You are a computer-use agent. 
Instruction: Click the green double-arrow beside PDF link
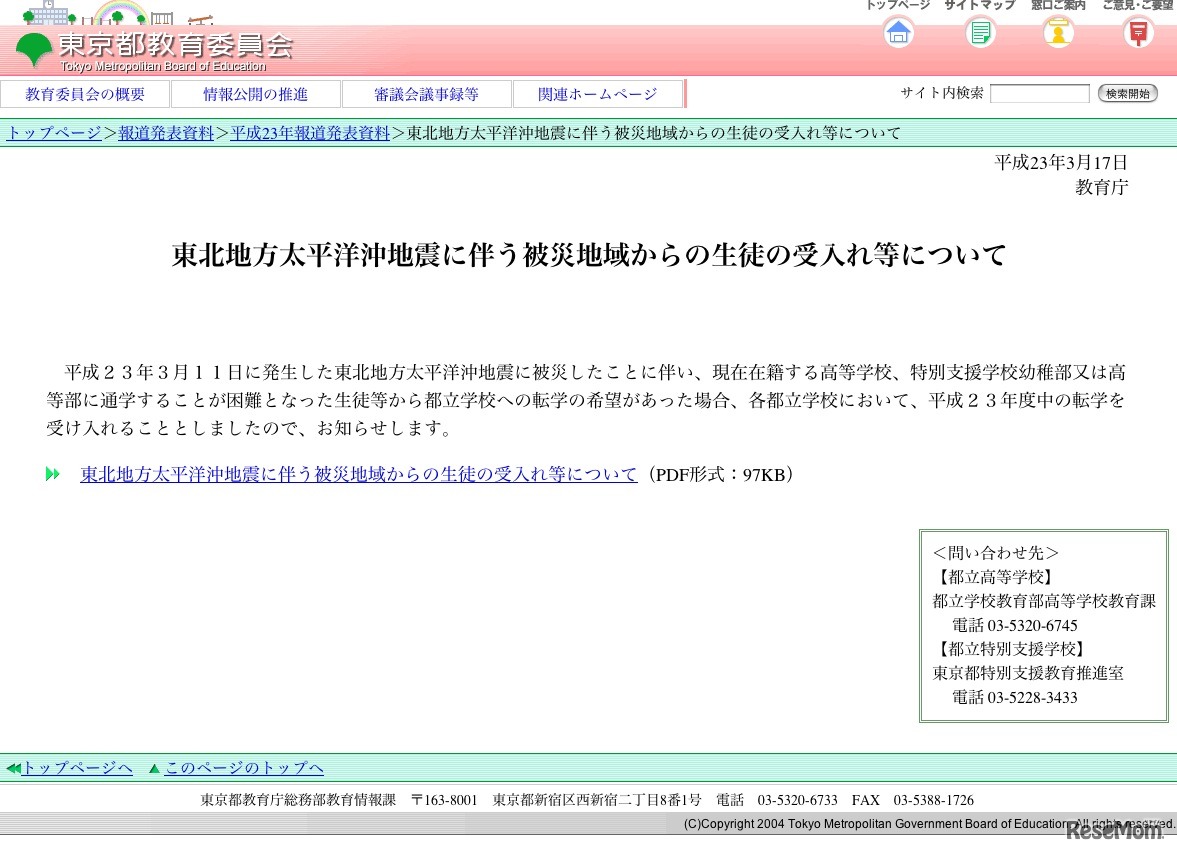tap(53, 474)
